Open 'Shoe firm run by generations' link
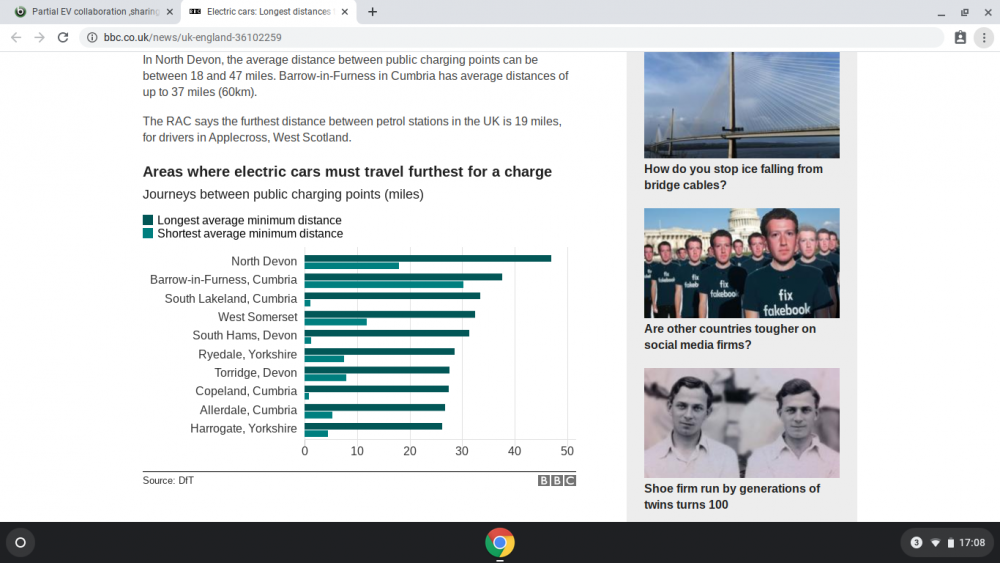Screen dimensions: 1000x563 pyautogui.click(x=732, y=497)
